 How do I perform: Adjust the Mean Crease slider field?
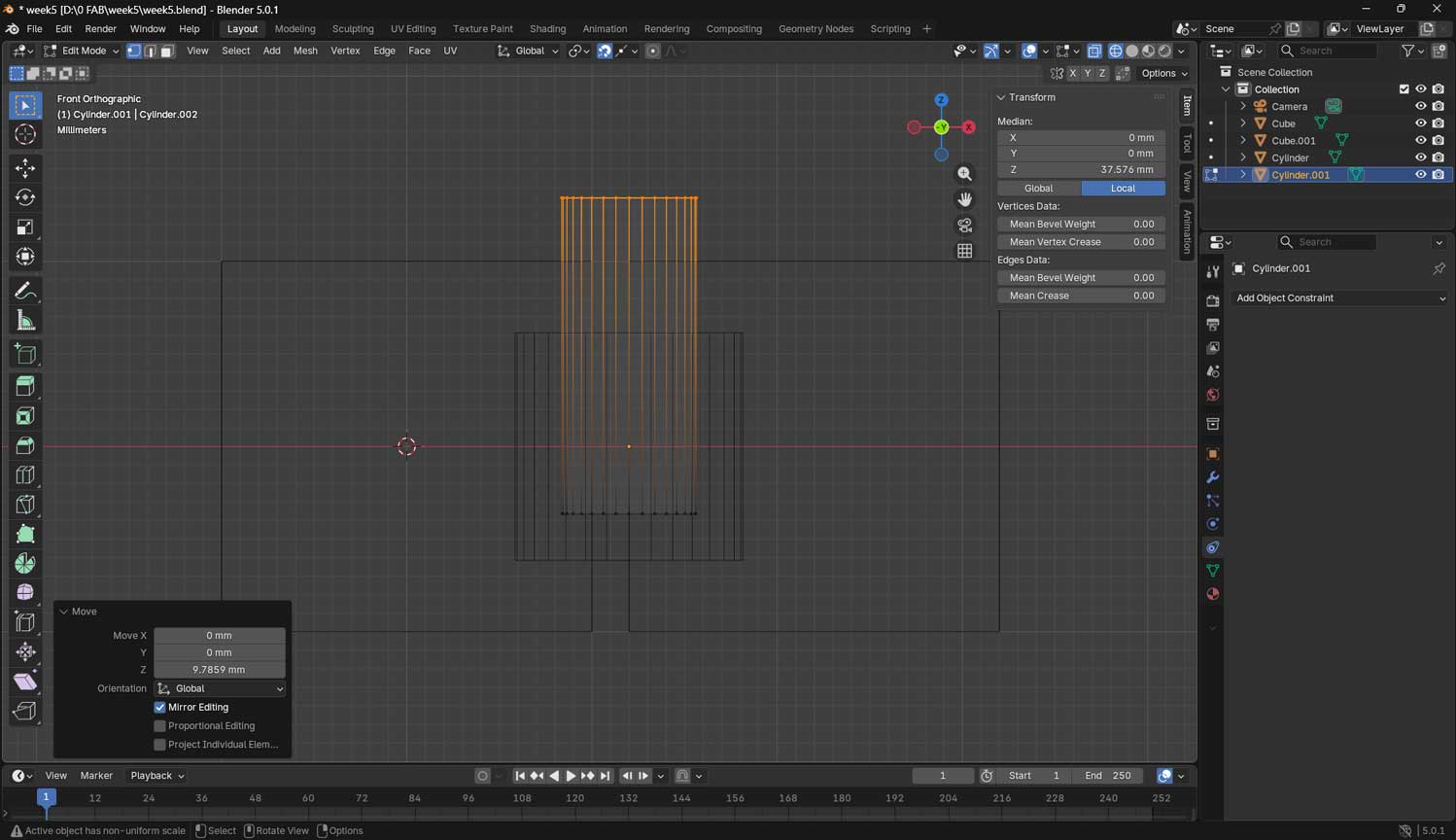1081,296
